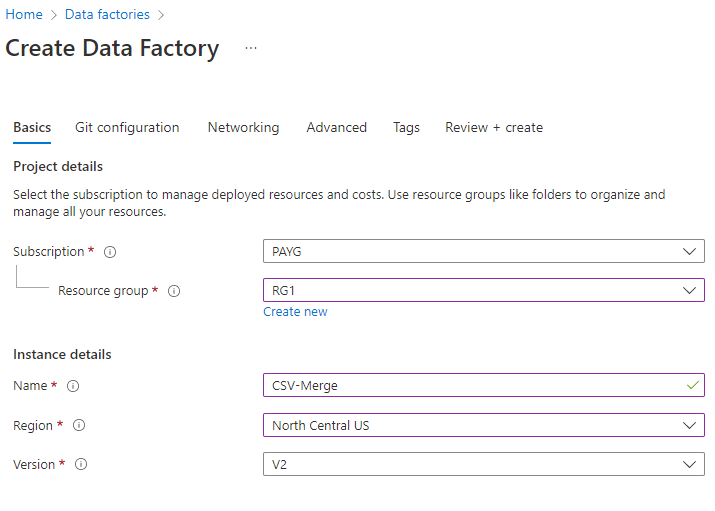Click the Version info icon

pyautogui.click(x=81, y=464)
